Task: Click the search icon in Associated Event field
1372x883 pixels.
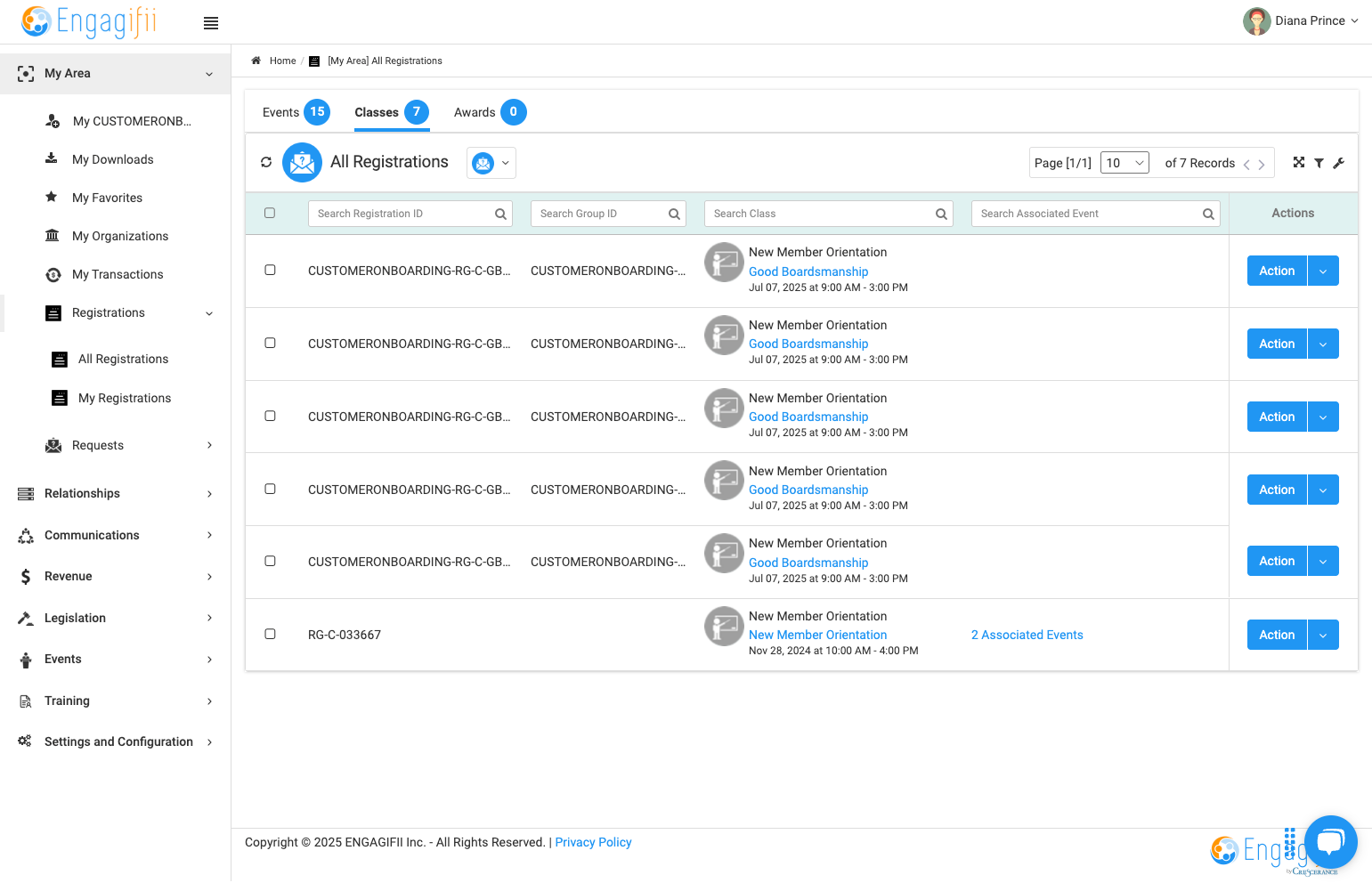Action: [1208, 214]
